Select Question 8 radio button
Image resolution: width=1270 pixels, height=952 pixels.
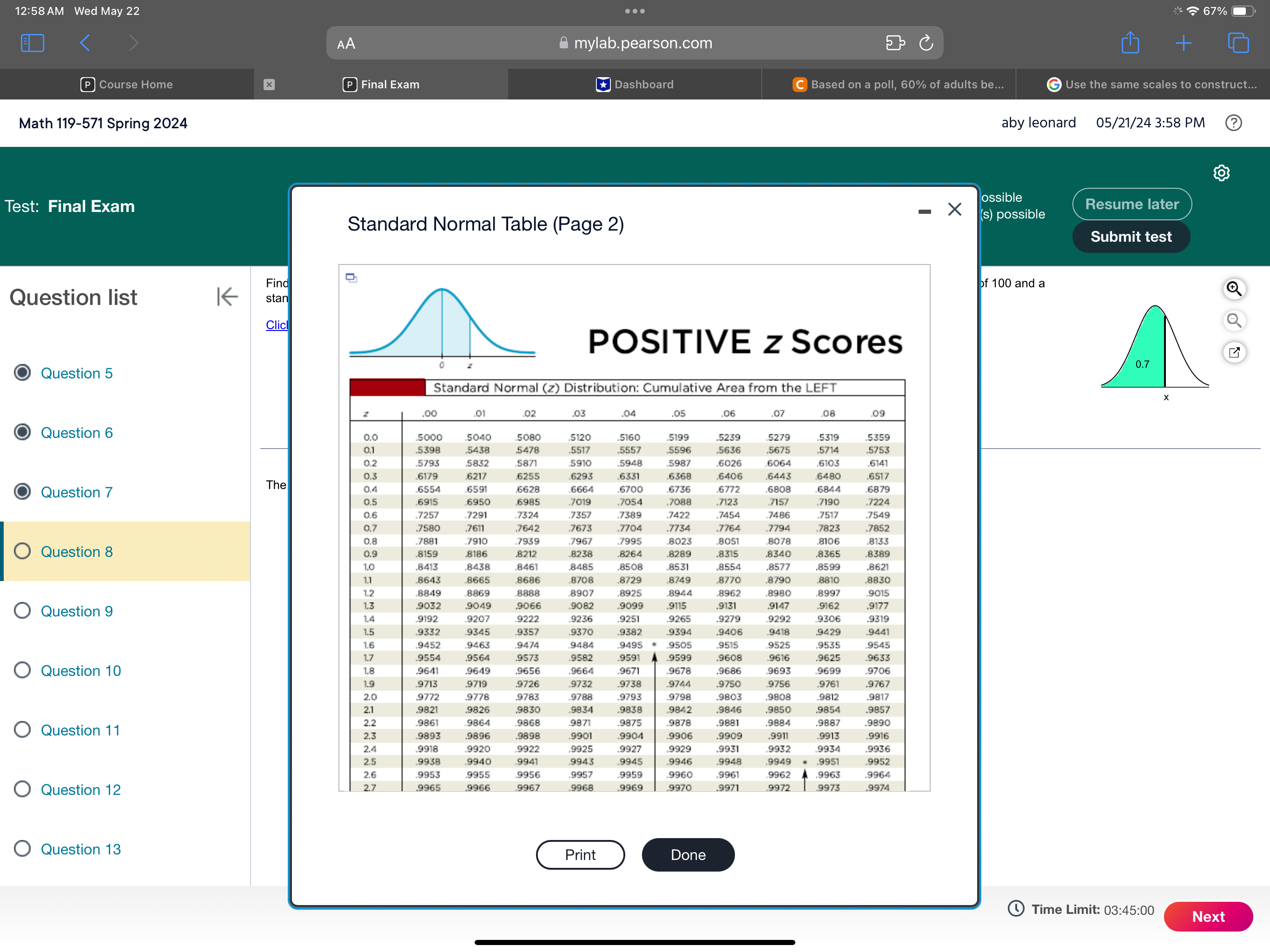point(22,551)
